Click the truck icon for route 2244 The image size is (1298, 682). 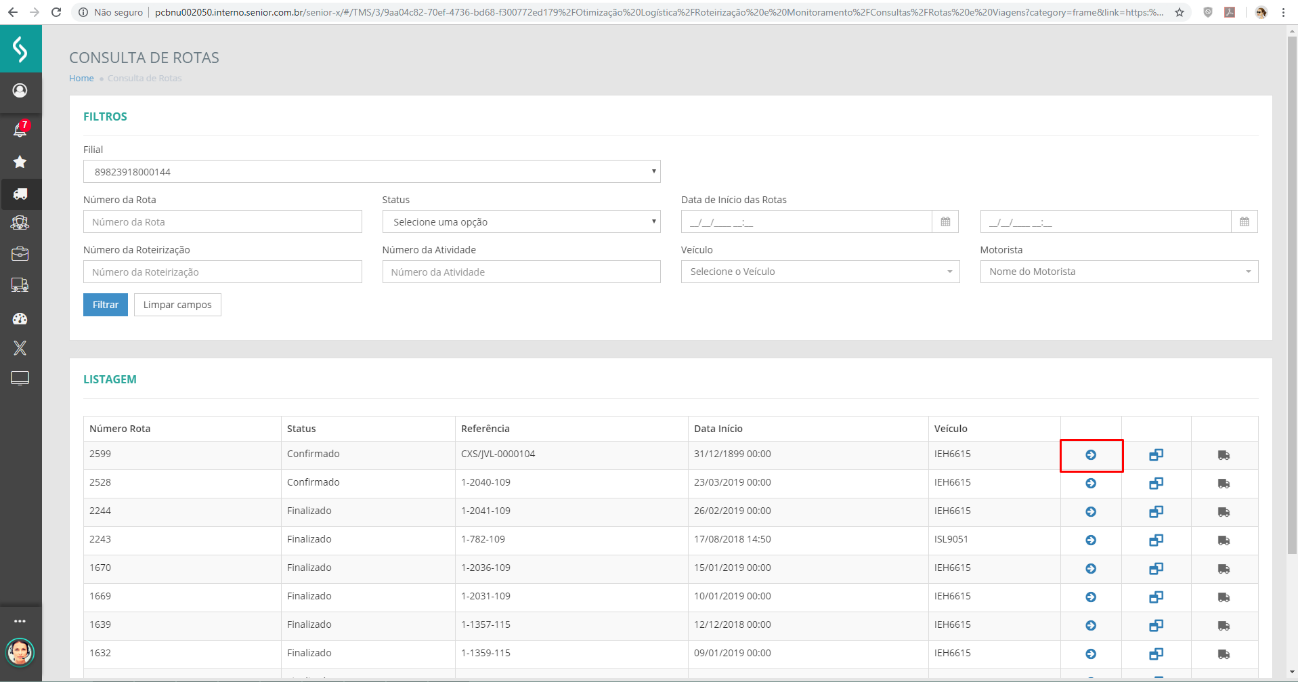pyautogui.click(x=1224, y=512)
